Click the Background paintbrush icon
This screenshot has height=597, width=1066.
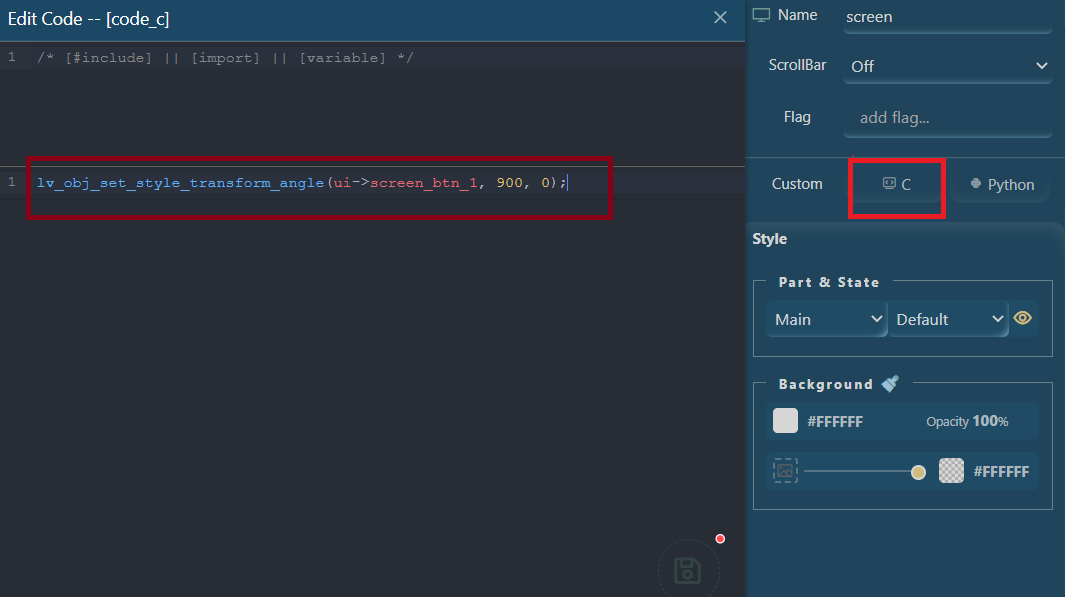tap(891, 384)
